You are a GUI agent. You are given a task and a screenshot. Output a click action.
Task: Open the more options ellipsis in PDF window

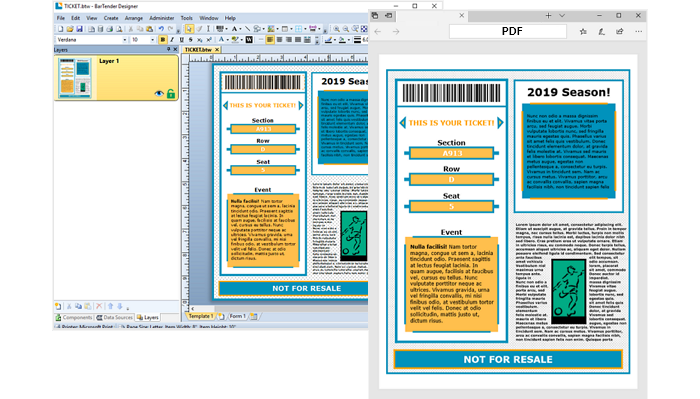pyautogui.click(x=638, y=31)
